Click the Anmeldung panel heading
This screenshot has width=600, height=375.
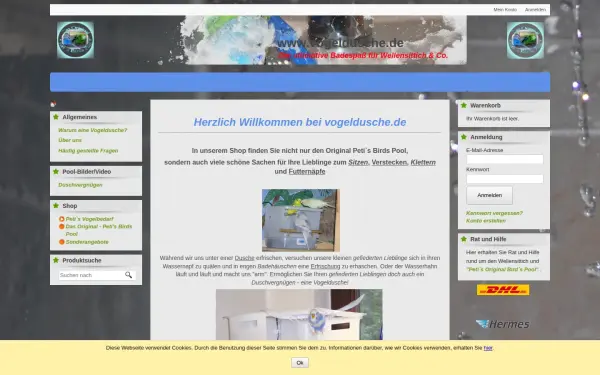tap(486, 137)
